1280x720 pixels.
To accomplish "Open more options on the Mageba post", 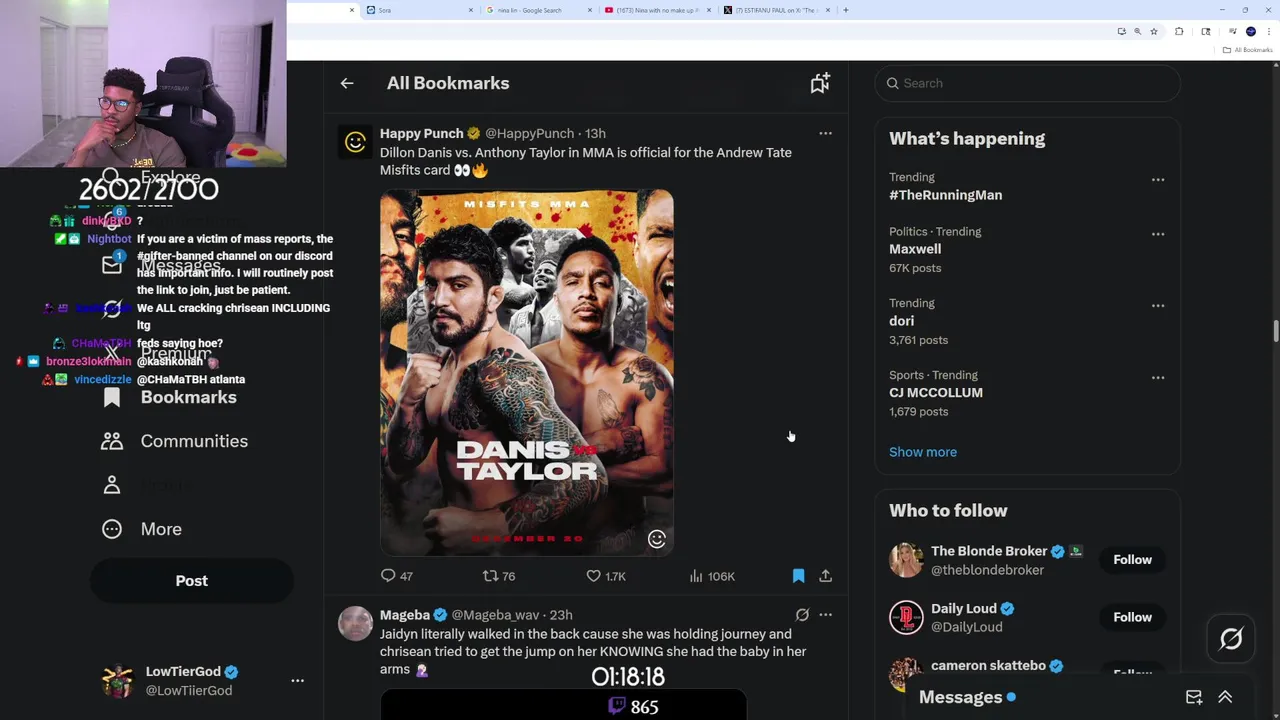I will (825, 615).
